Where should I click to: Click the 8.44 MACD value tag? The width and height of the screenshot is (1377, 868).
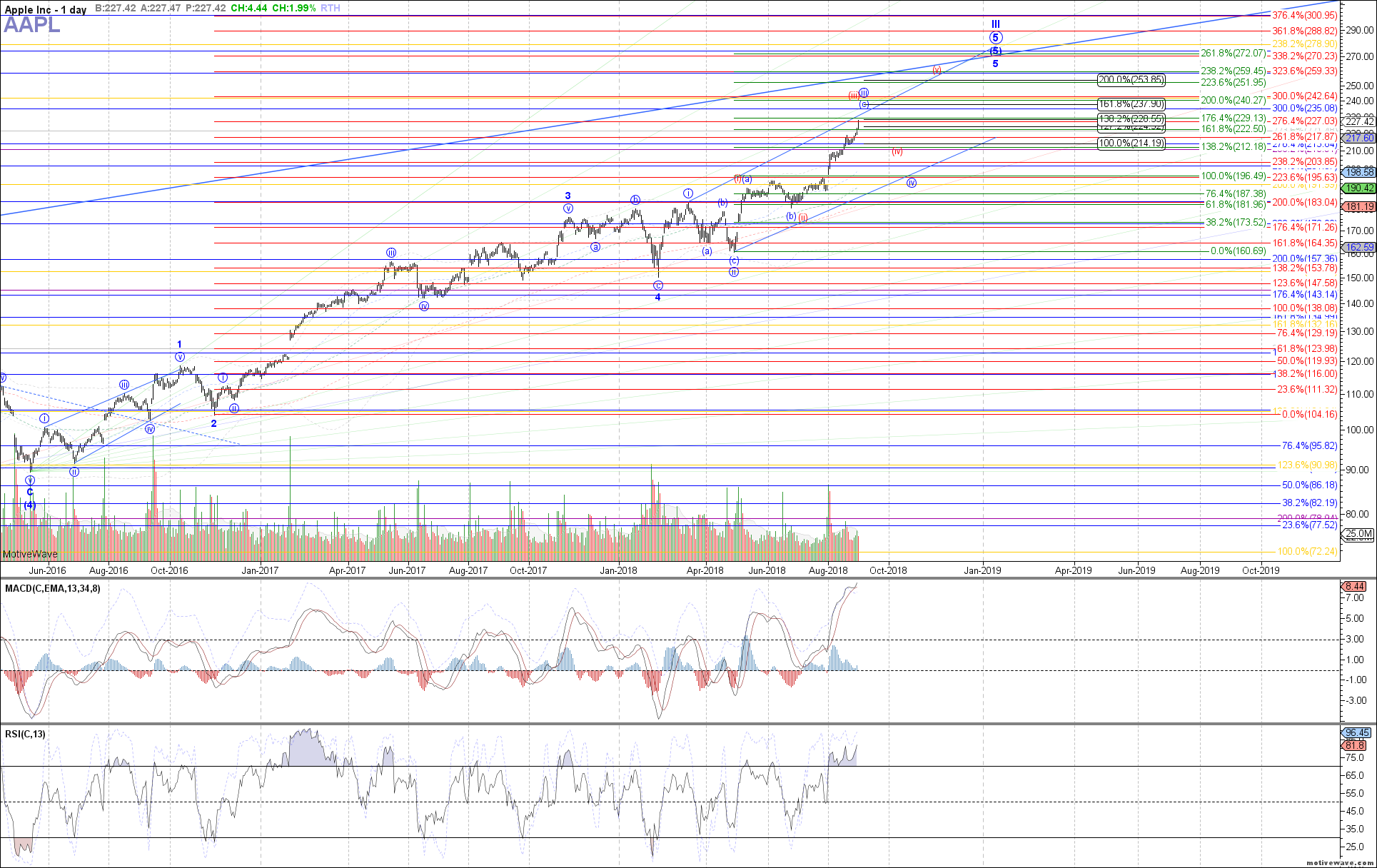[1355, 587]
